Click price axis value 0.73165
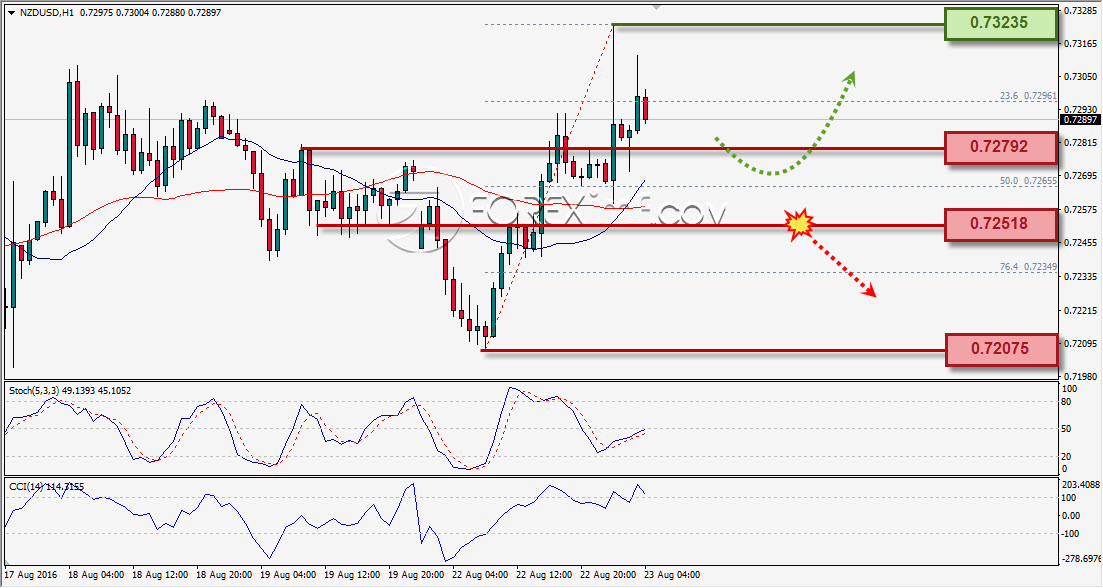The image size is (1103, 588). pos(1082,44)
